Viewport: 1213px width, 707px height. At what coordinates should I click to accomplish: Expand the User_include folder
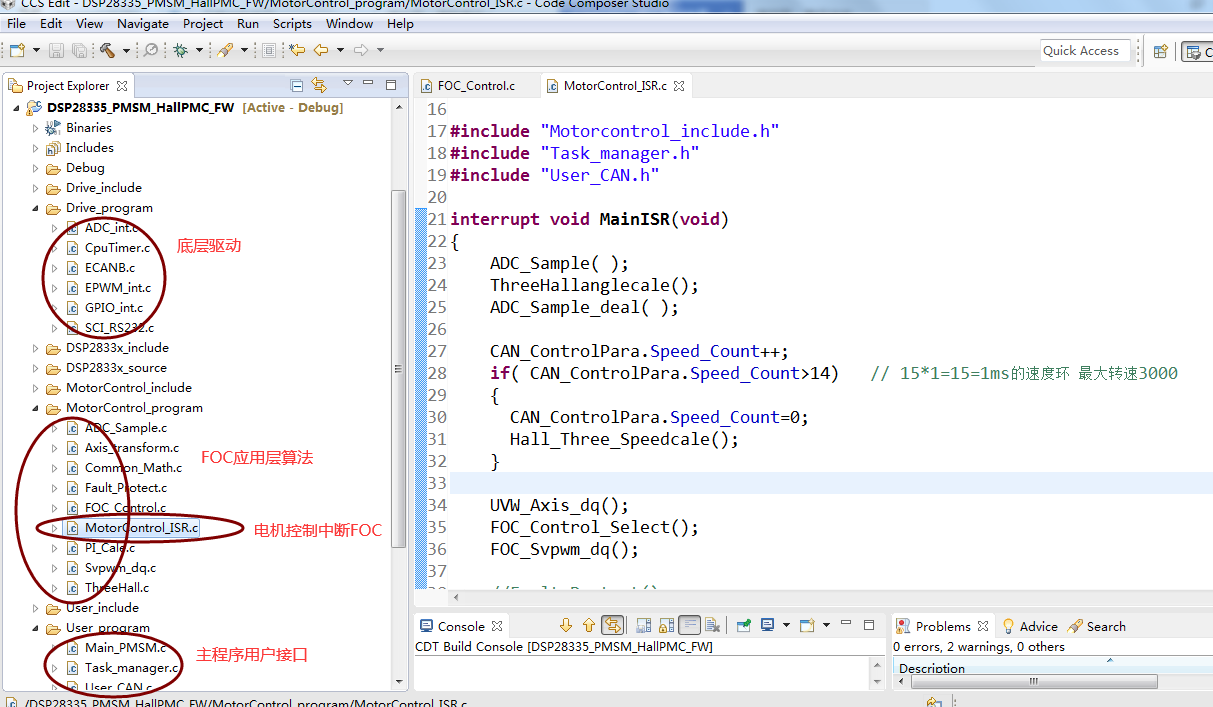tap(36, 608)
